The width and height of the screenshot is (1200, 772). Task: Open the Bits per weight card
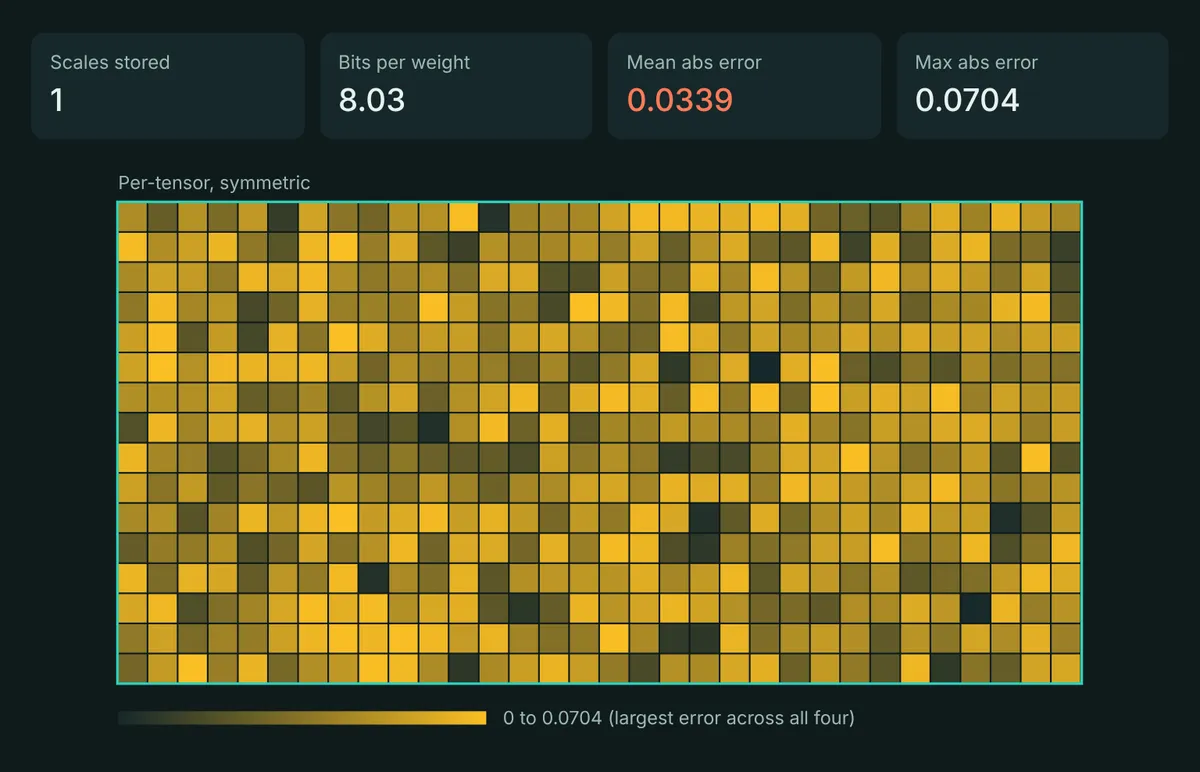[456, 86]
